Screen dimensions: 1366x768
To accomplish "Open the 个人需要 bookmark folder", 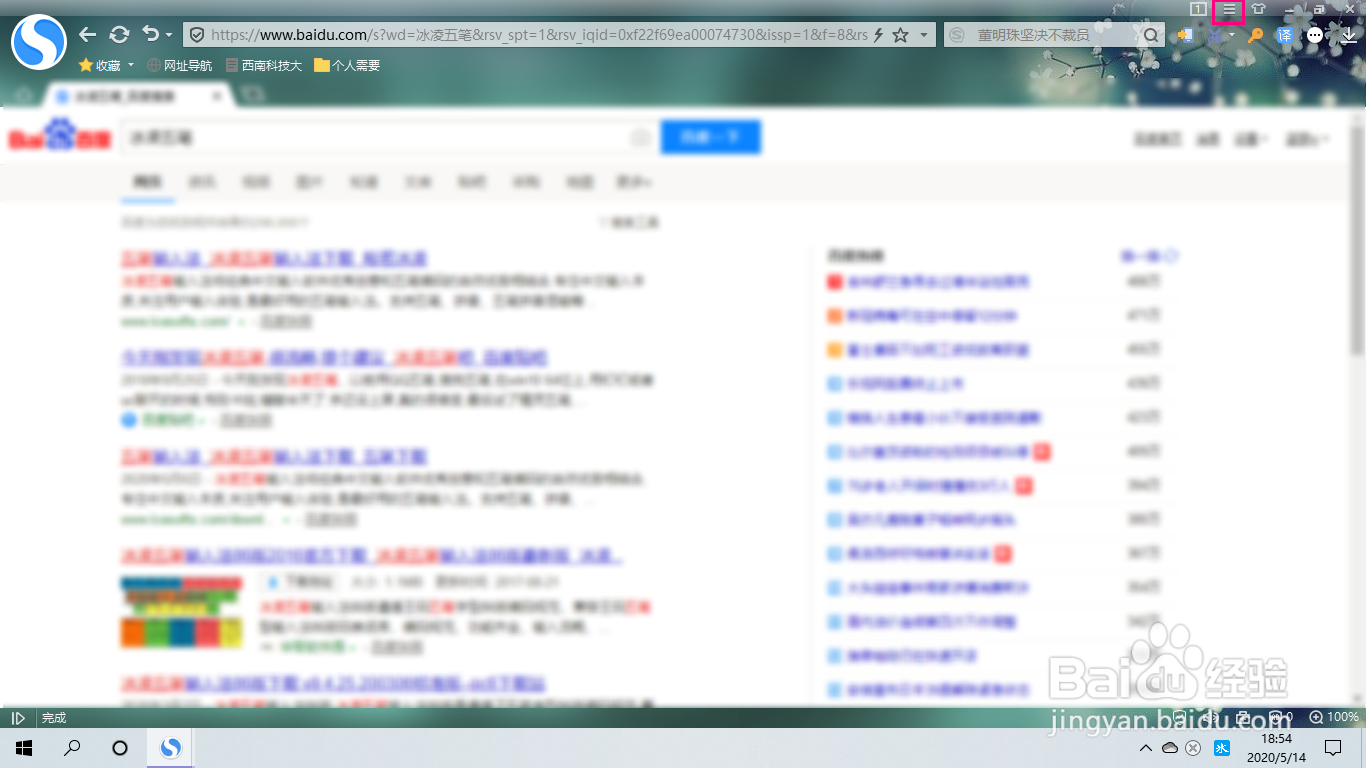I will [347, 65].
